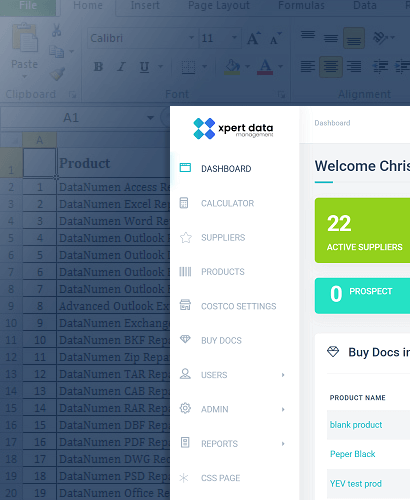
Task: Click the Decrease Indent icon
Action: [x=380, y=67]
